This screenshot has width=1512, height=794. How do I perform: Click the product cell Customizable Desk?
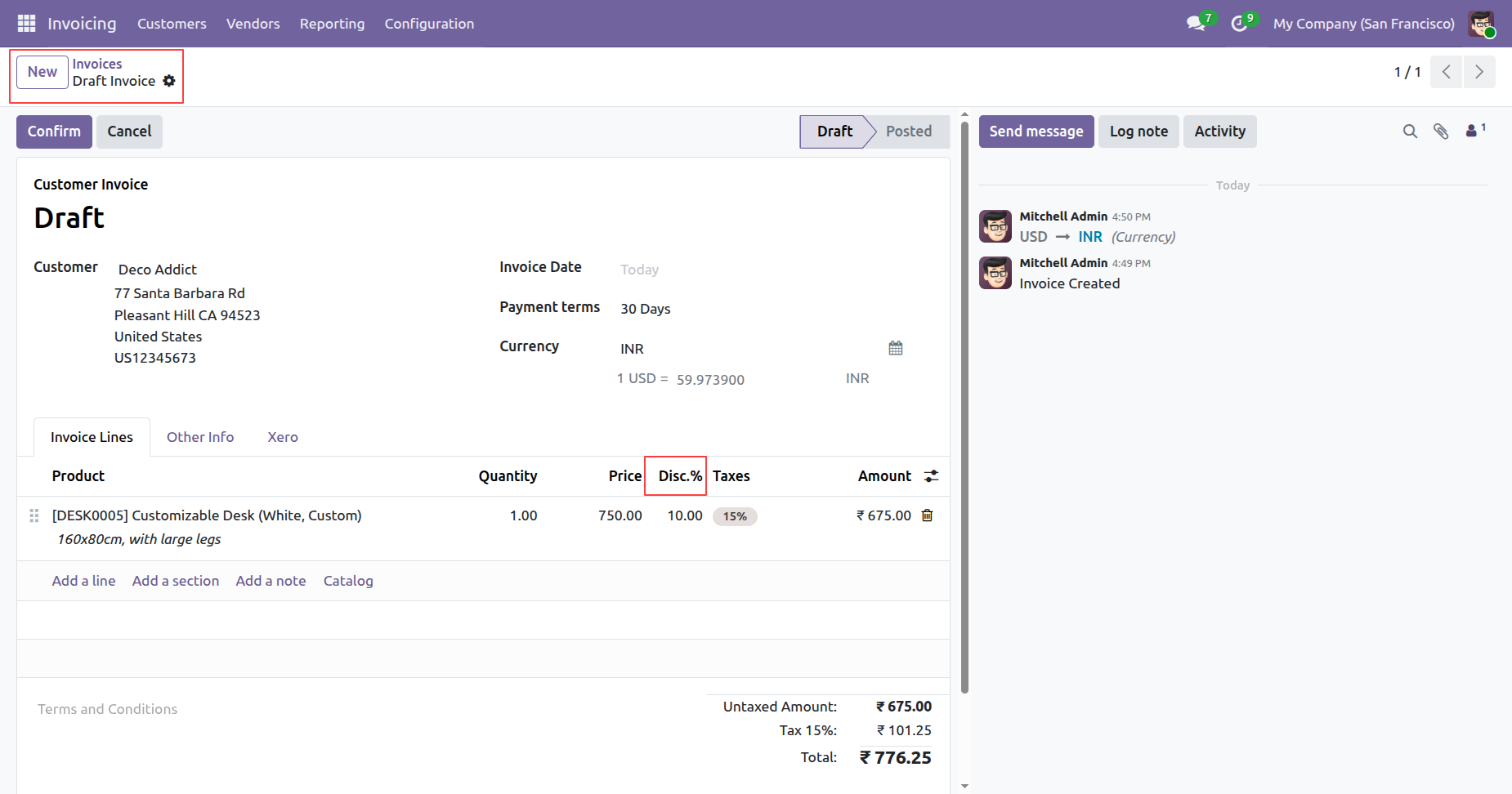(207, 515)
